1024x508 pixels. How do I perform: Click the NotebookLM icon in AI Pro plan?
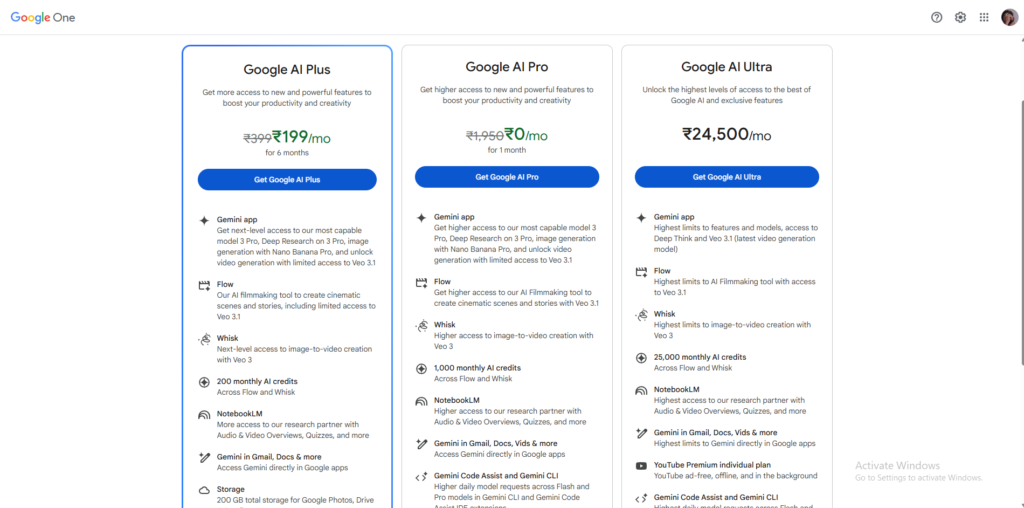(422, 401)
